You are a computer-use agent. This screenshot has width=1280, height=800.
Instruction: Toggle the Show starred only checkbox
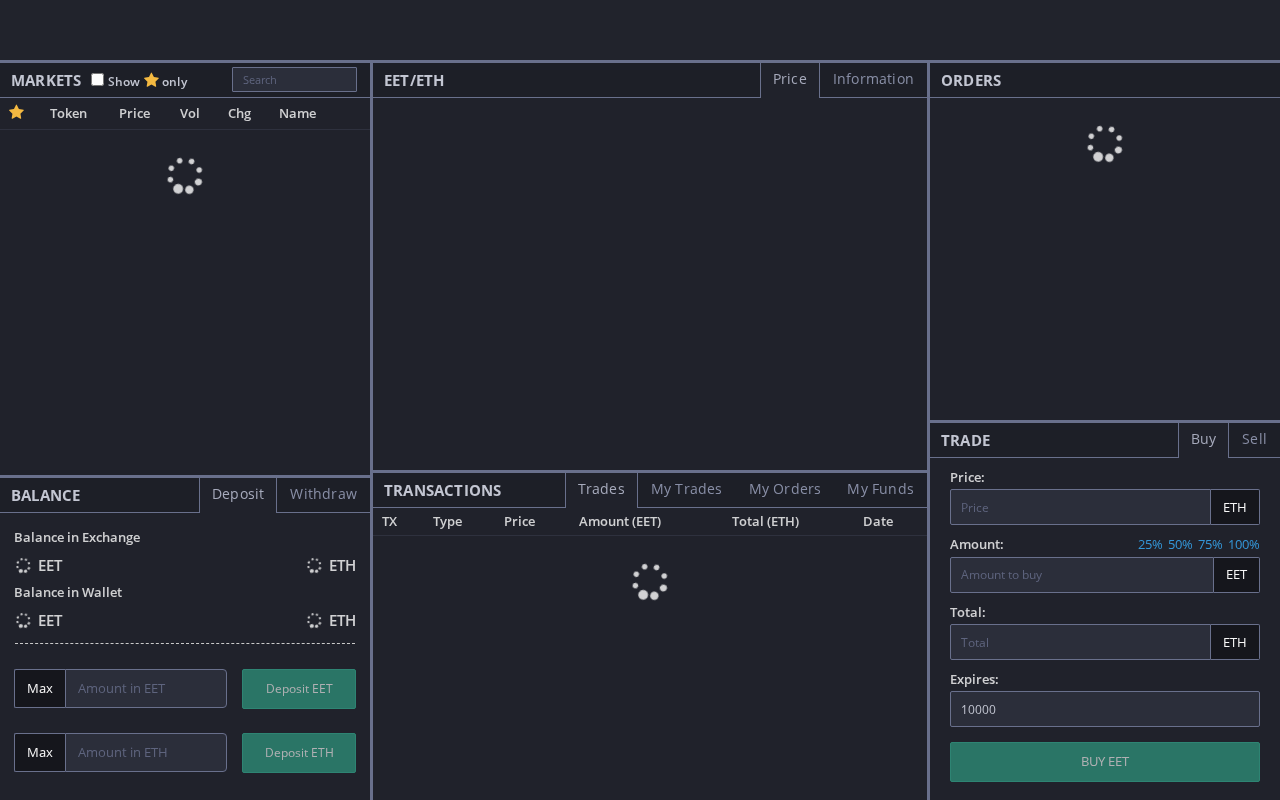click(x=97, y=80)
